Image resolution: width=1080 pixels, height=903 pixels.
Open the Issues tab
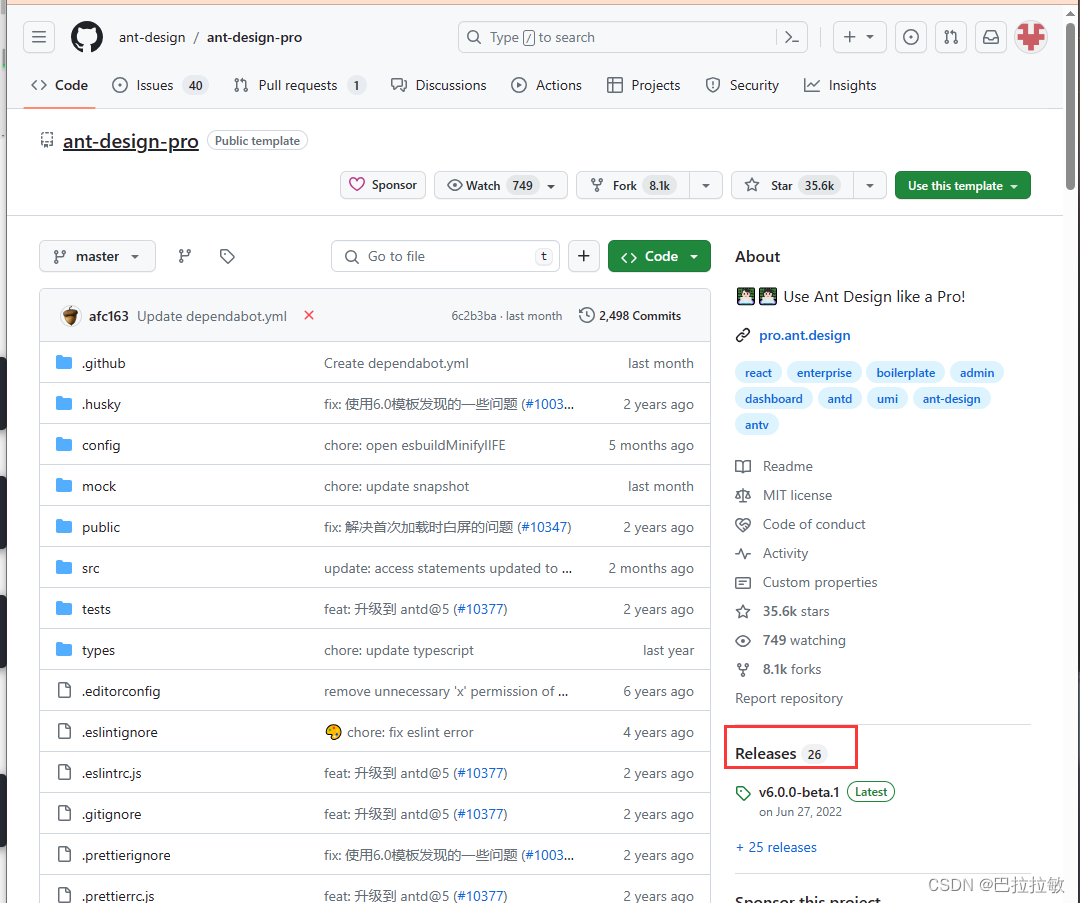[160, 85]
